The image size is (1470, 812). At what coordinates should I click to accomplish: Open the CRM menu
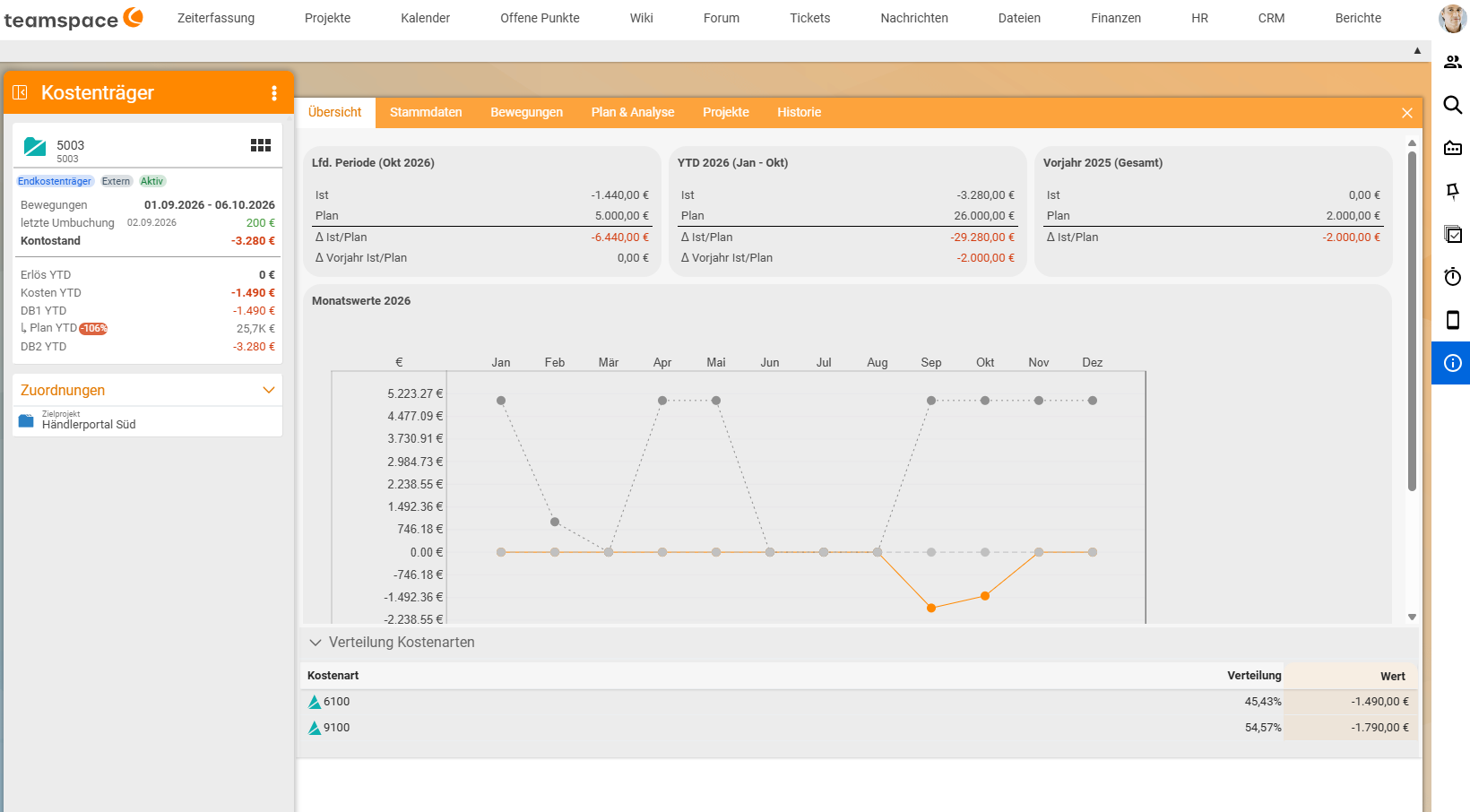[1271, 18]
